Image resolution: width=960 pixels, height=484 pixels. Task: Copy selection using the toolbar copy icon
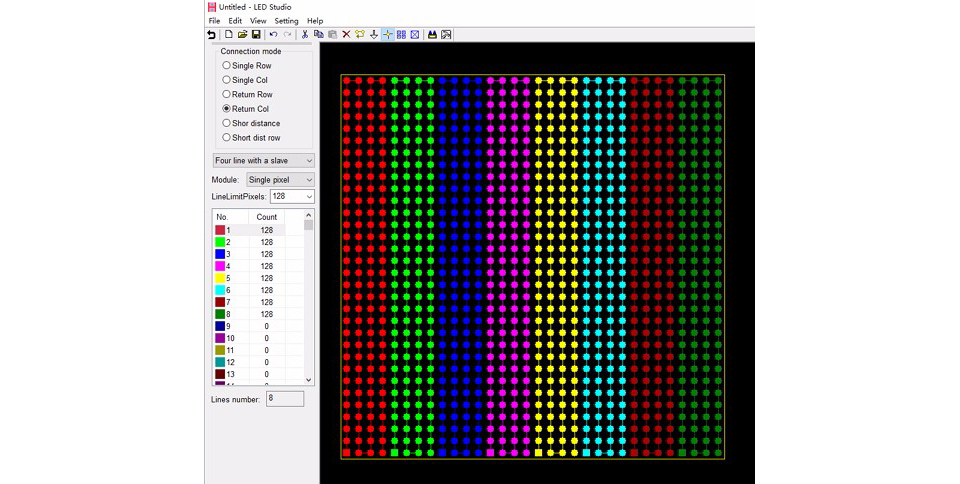tap(318, 35)
